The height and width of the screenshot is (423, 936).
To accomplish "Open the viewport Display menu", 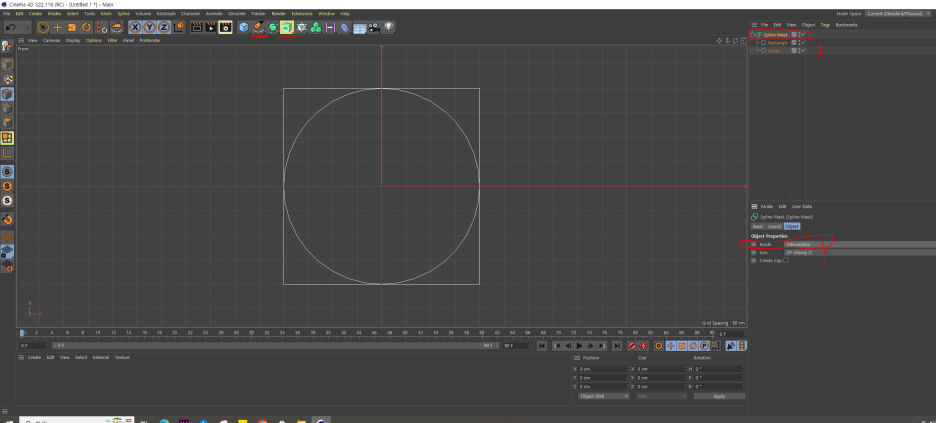I will [73, 40].
